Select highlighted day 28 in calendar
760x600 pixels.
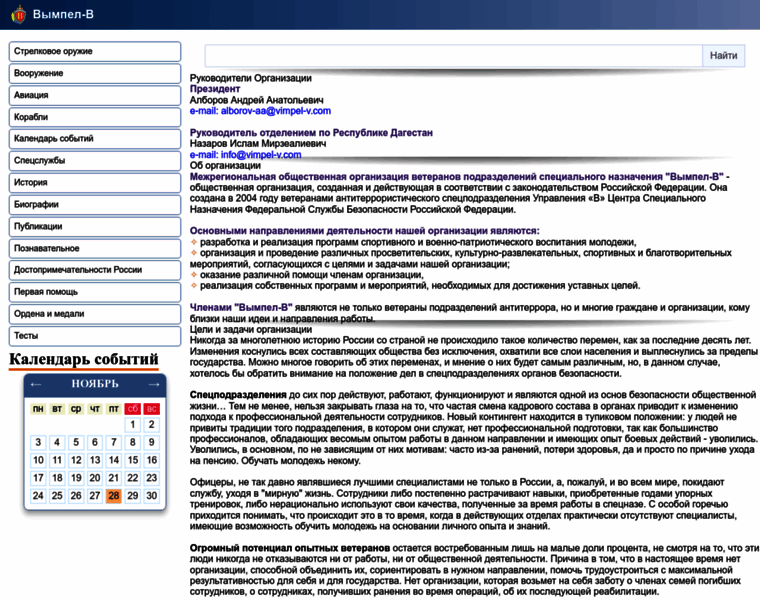point(114,496)
